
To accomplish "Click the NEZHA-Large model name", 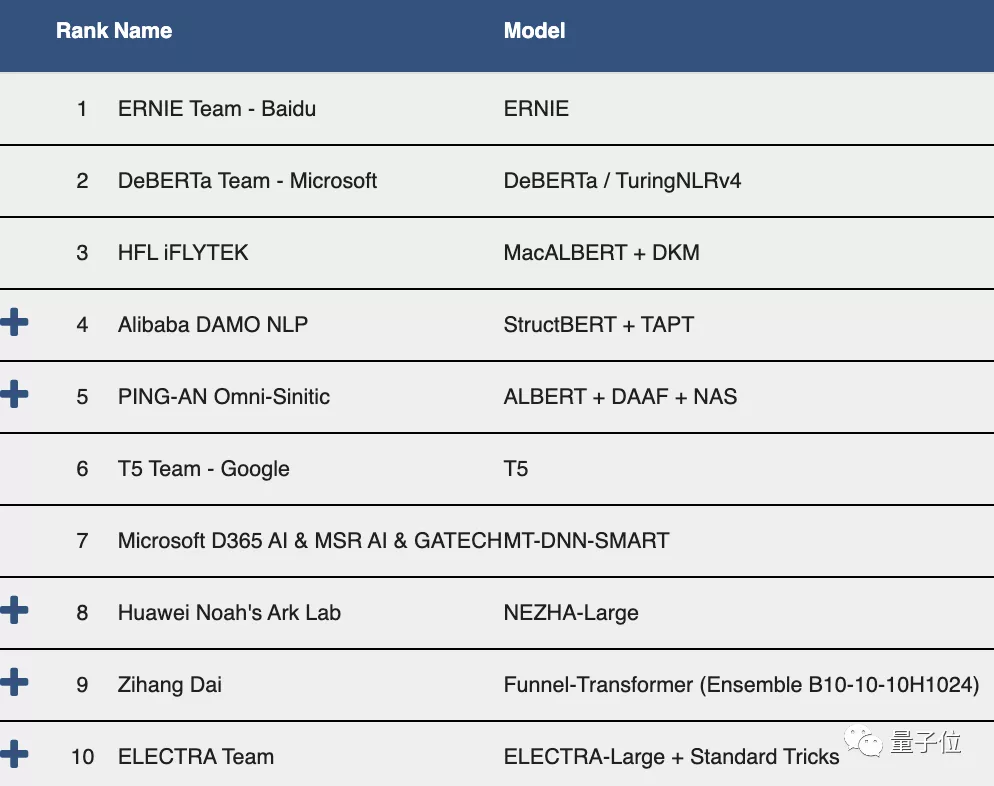I will pyautogui.click(x=571, y=613).
